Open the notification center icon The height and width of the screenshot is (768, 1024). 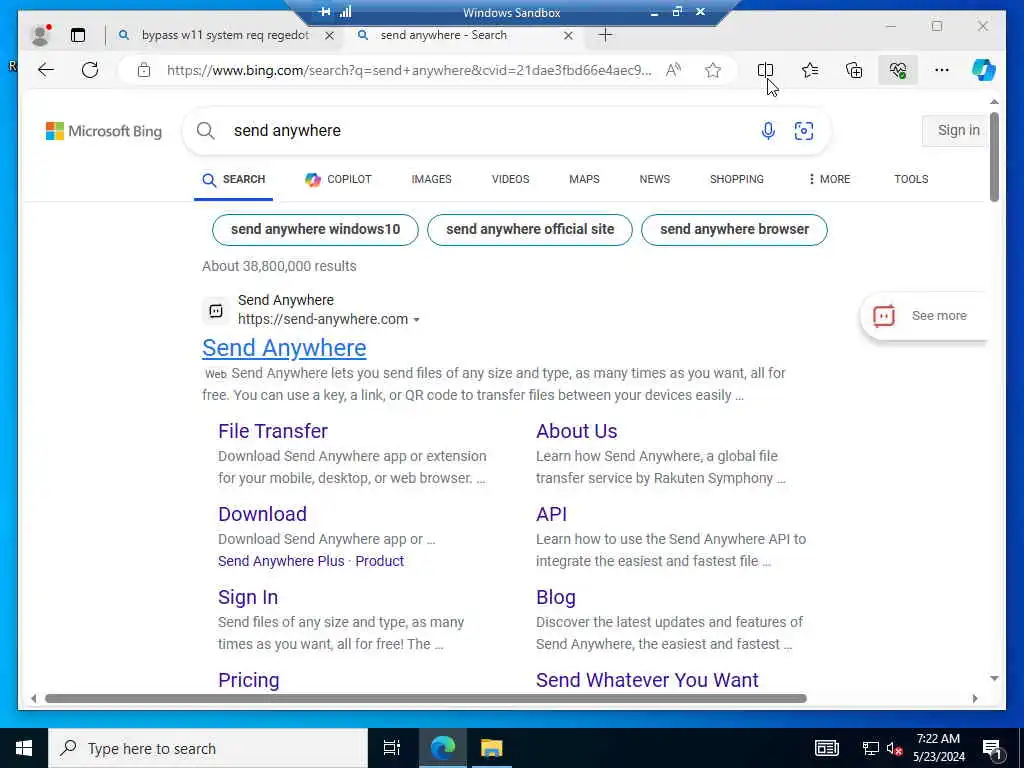point(992,749)
